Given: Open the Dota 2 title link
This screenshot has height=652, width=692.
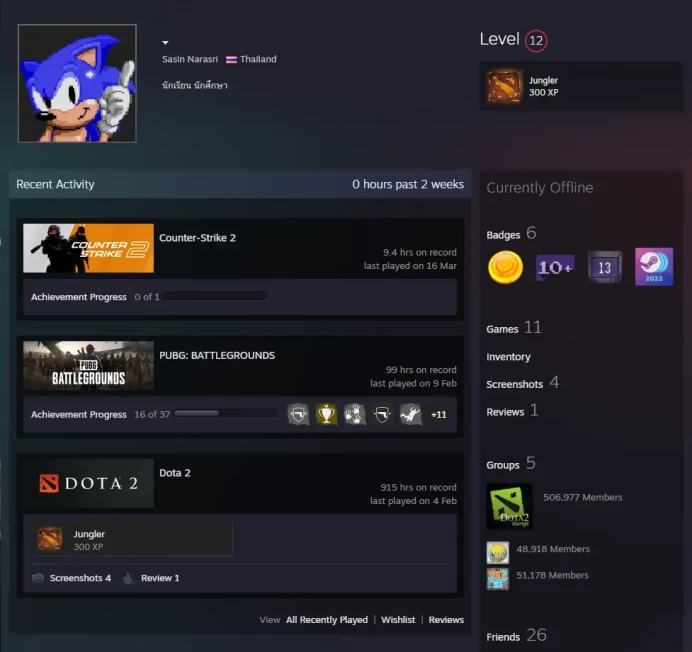Looking at the screenshot, I should tap(175, 473).
